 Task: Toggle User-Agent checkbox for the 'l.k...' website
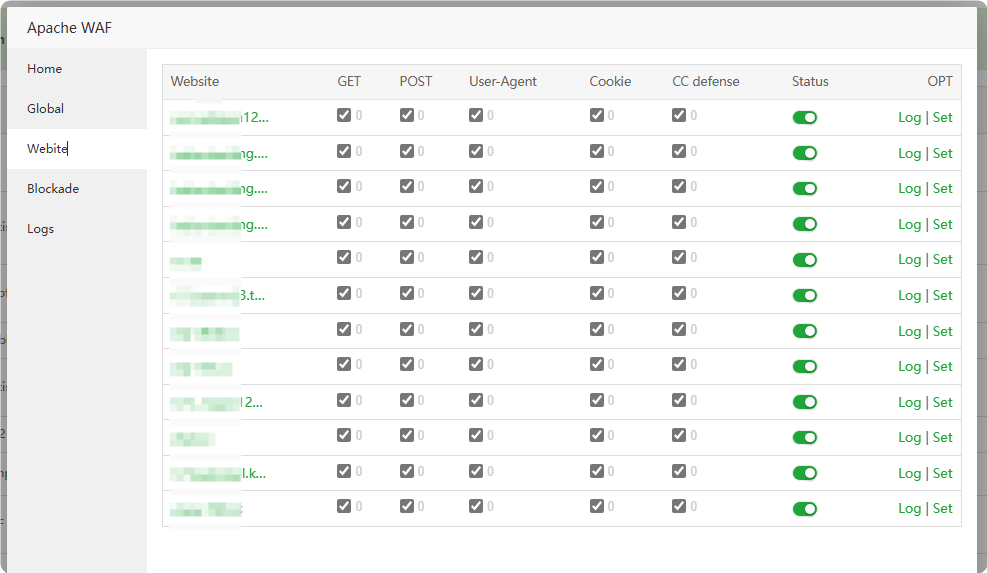(476, 471)
